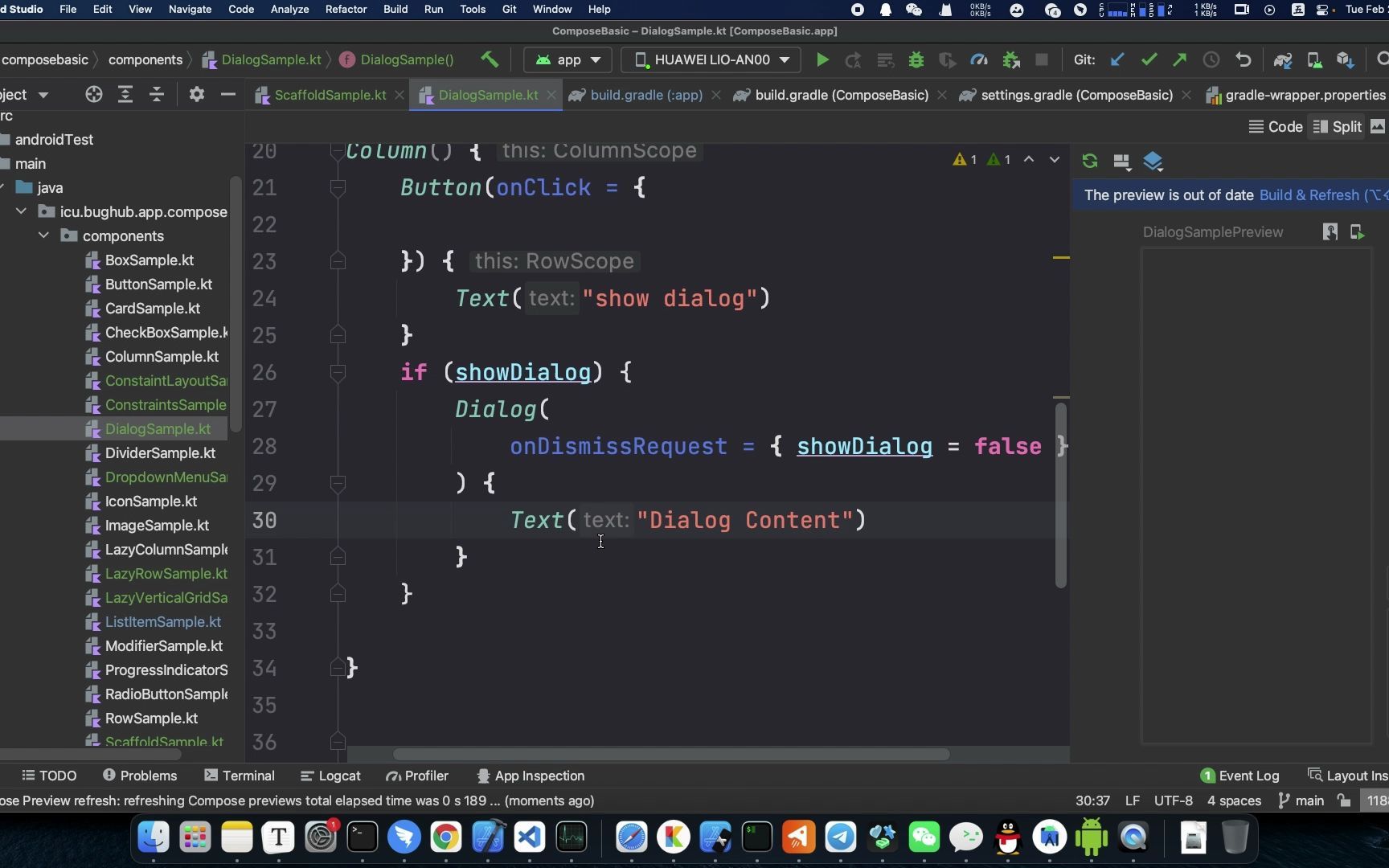The image size is (1389, 868).
Task: Push commits using the Git arrow icon
Action: point(1179,59)
